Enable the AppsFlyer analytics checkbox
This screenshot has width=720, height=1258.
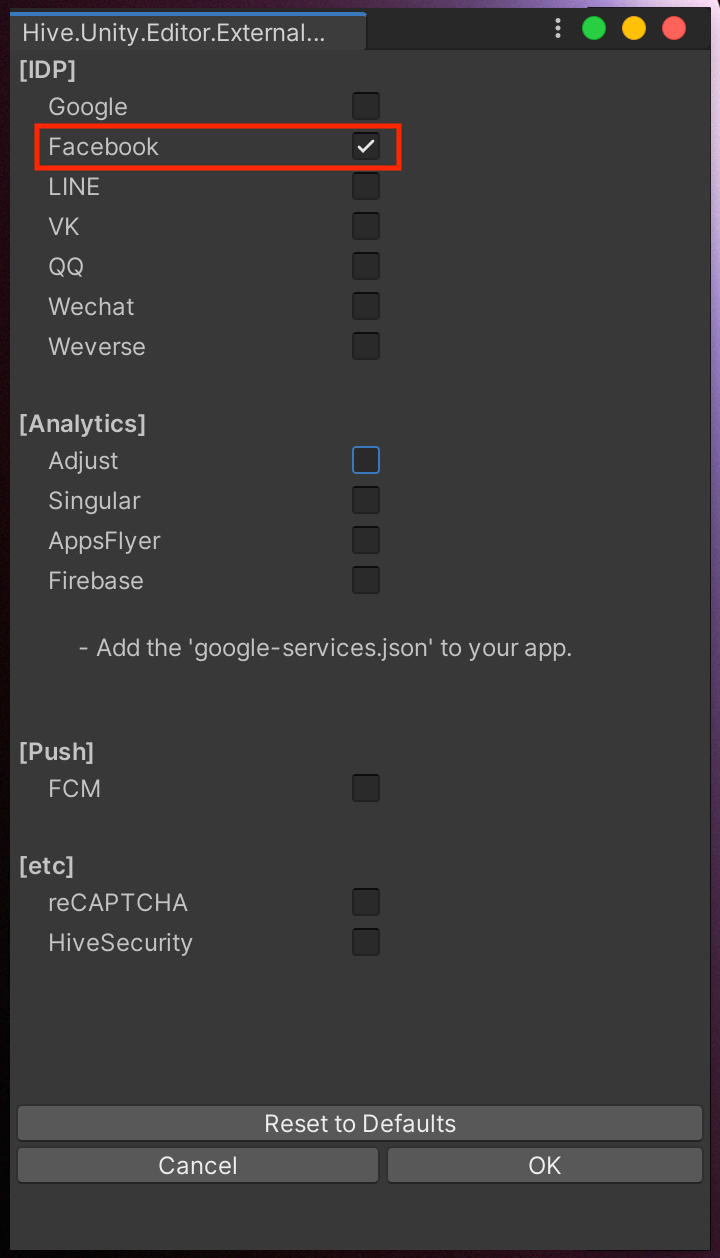pos(366,539)
